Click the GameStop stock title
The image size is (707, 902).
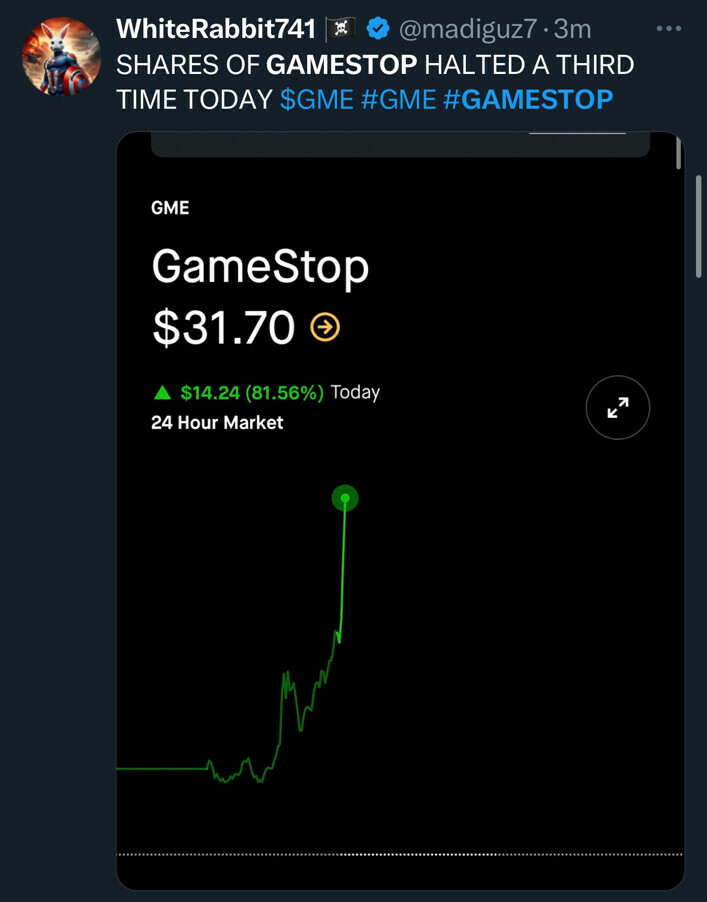coord(260,267)
